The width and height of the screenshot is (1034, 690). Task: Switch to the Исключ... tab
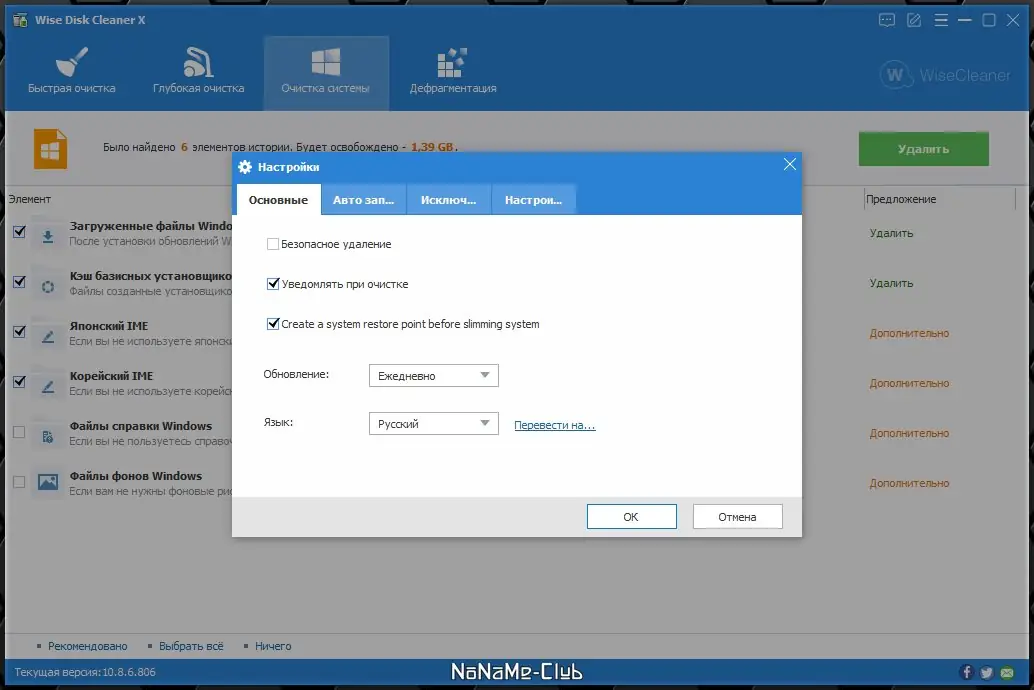(448, 200)
